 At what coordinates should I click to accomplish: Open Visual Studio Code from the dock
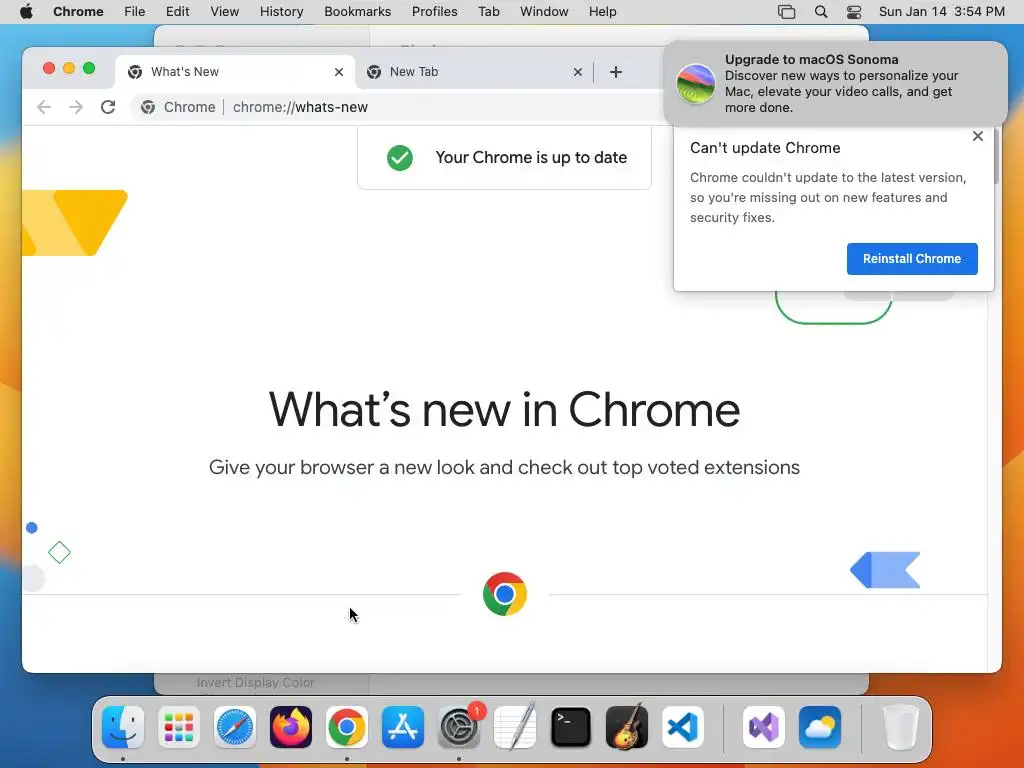(x=682, y=727)
